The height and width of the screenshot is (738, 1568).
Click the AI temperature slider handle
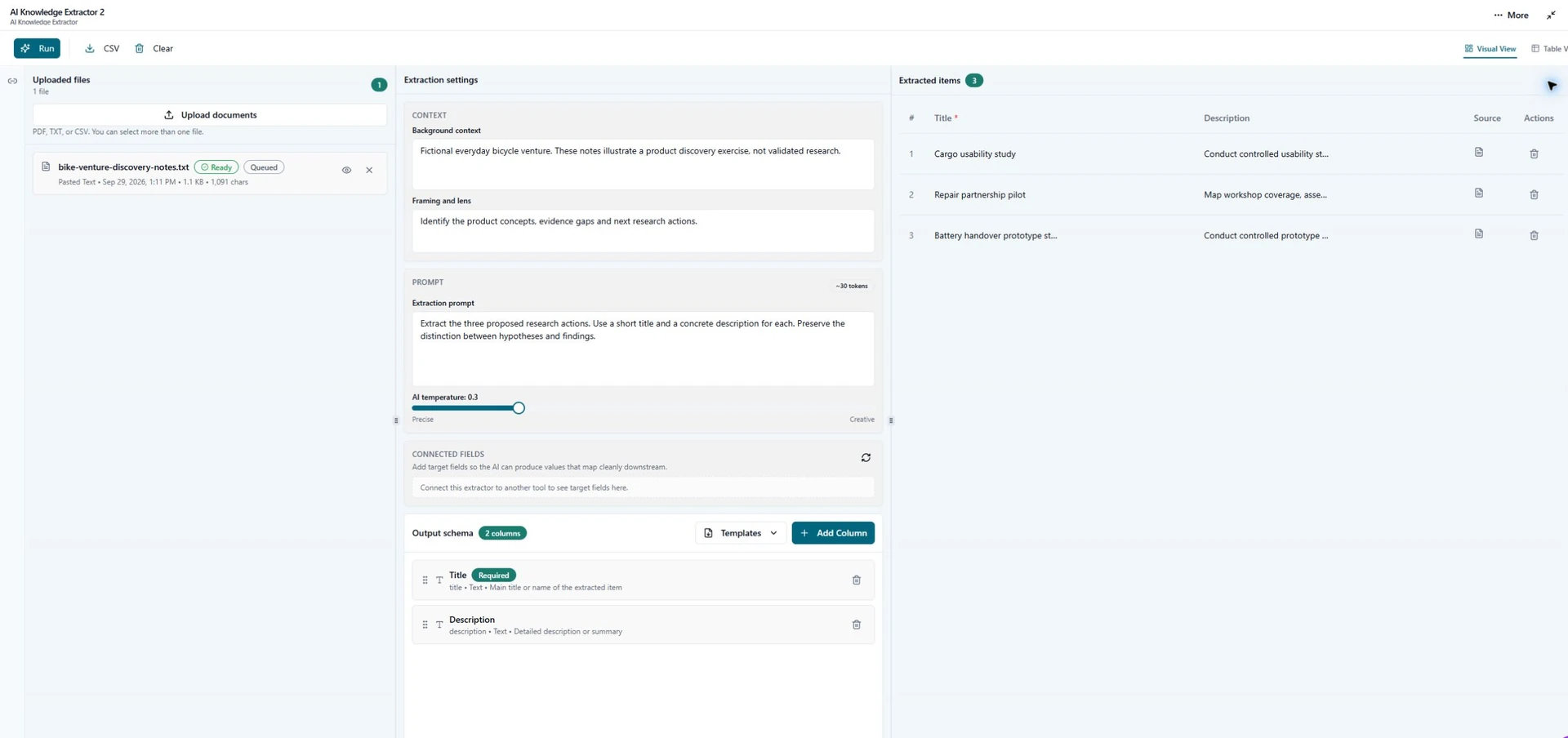(519, 408)
